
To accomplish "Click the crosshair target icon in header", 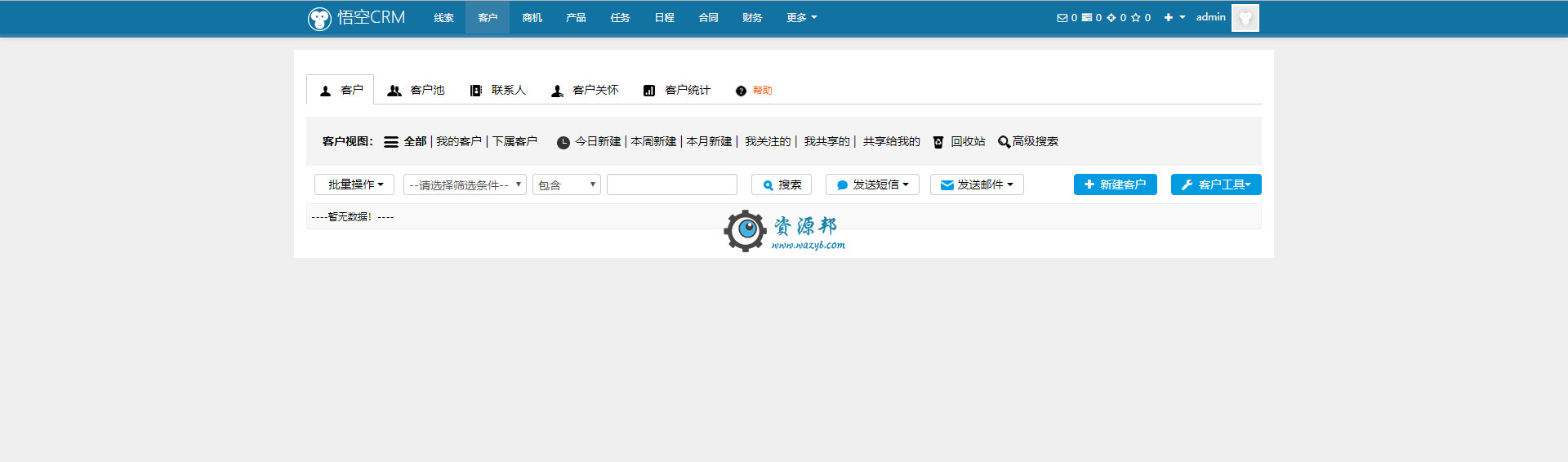I will [1111, 18].
